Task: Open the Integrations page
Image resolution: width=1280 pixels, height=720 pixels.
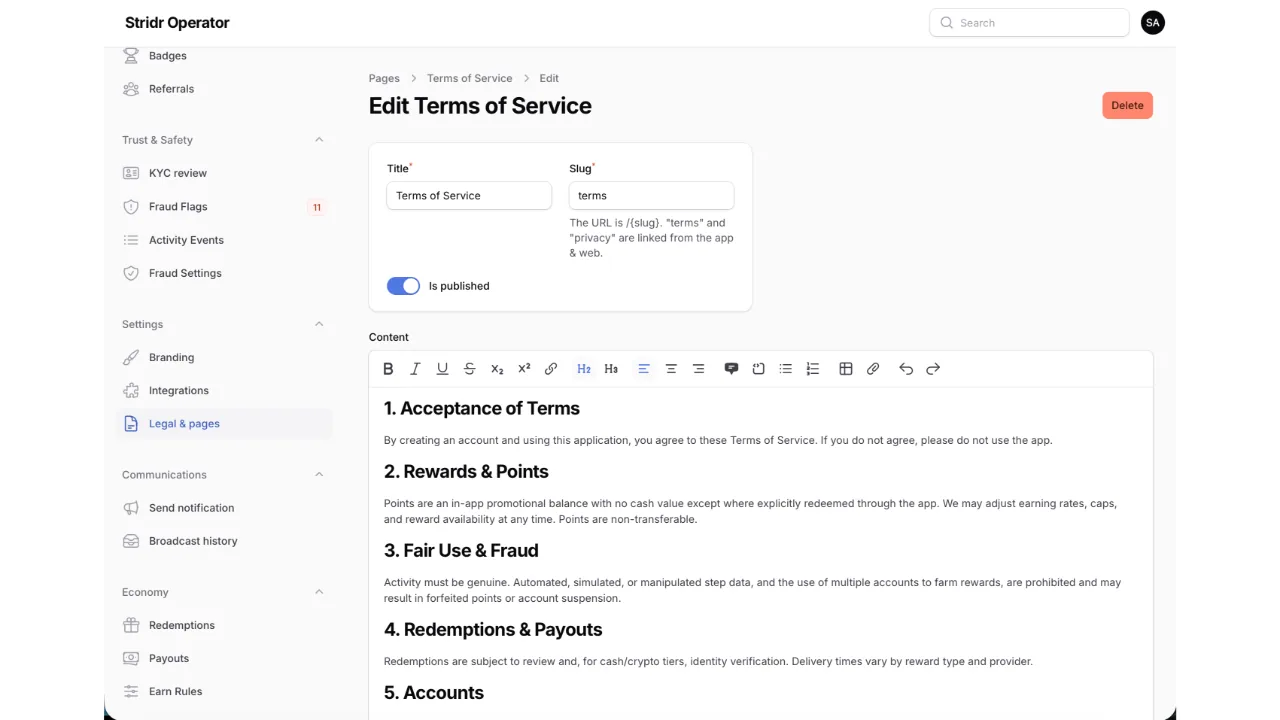Action: (x=224, y=390)
